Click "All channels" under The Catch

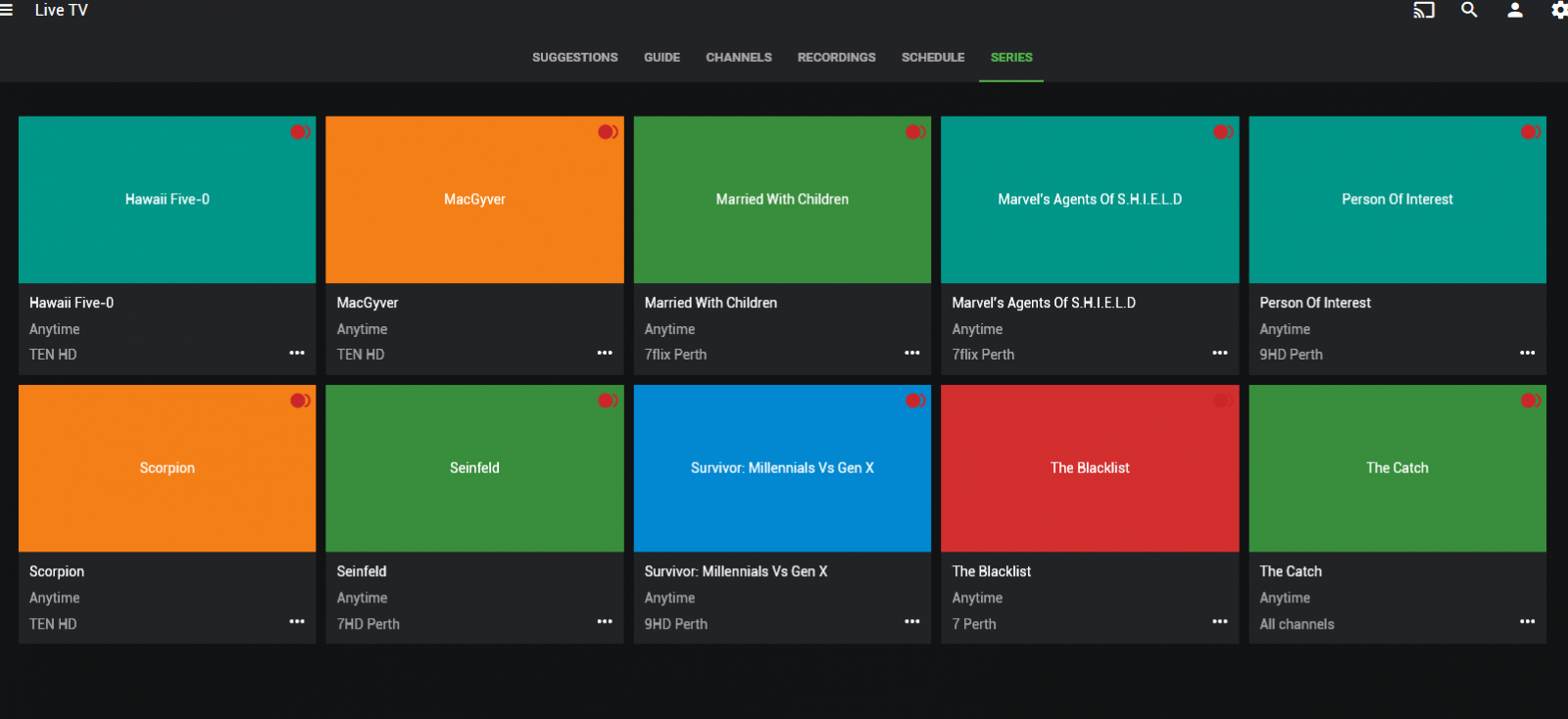pos(1297,624)
